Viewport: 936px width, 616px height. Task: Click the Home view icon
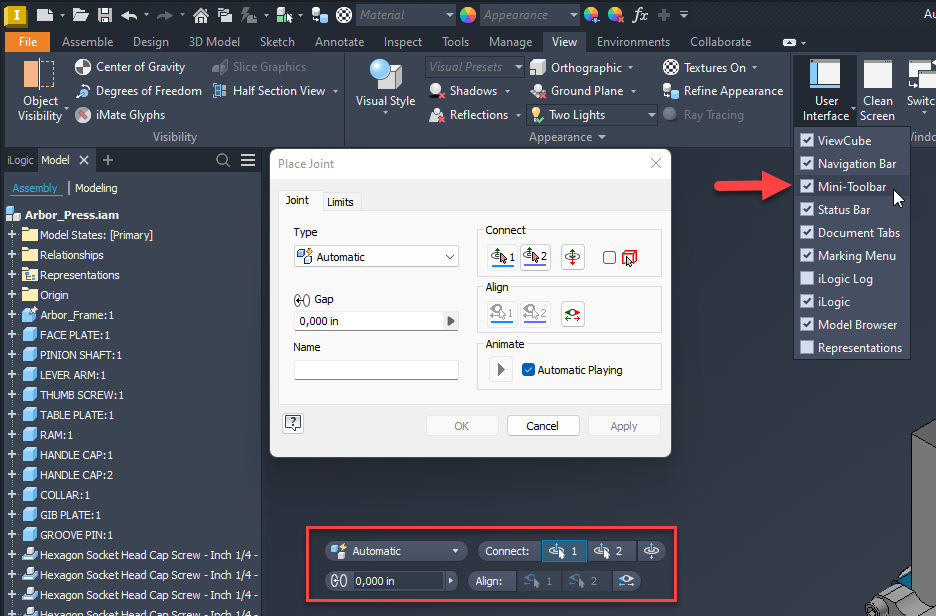click(x=201, y=16)
